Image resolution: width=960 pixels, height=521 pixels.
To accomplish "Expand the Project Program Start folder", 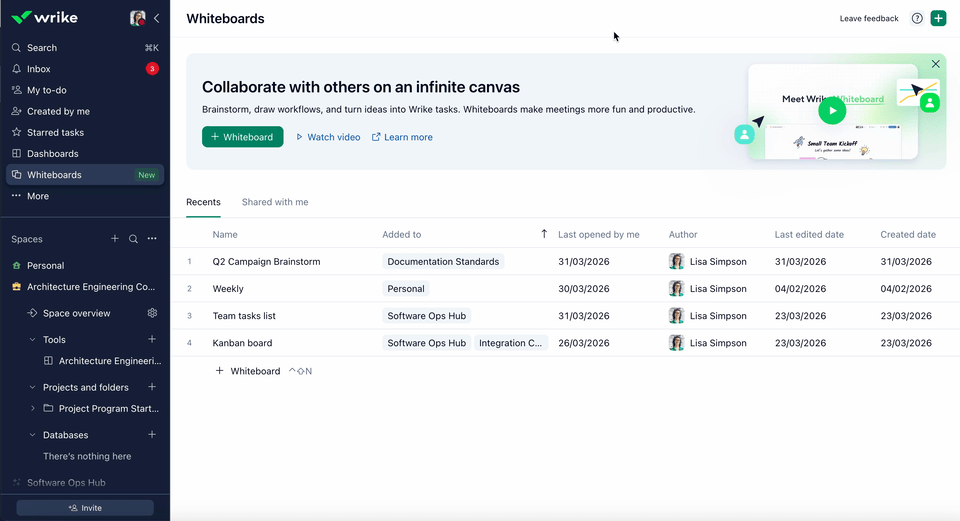I will (33, 408).
